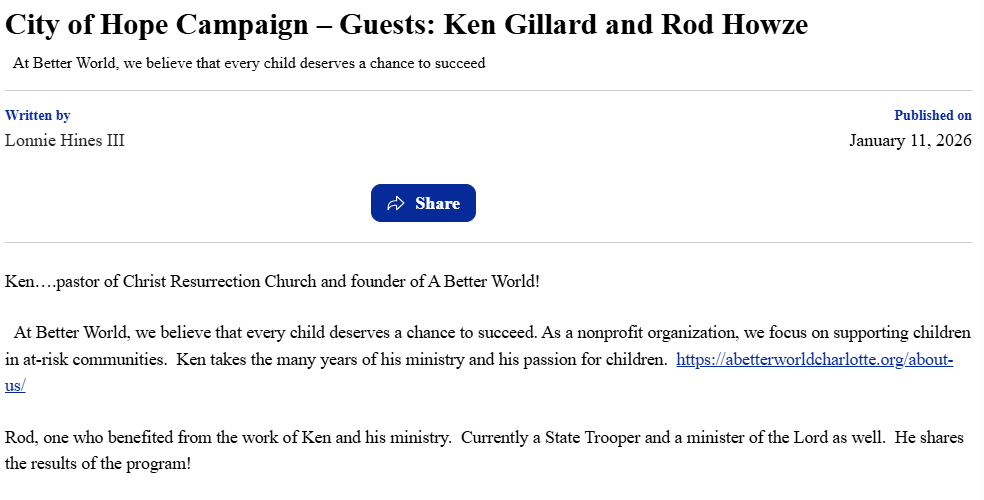Click the subtitle under the main heading
This screenshot has width=984, height=500.
click(x=249, y=63)
